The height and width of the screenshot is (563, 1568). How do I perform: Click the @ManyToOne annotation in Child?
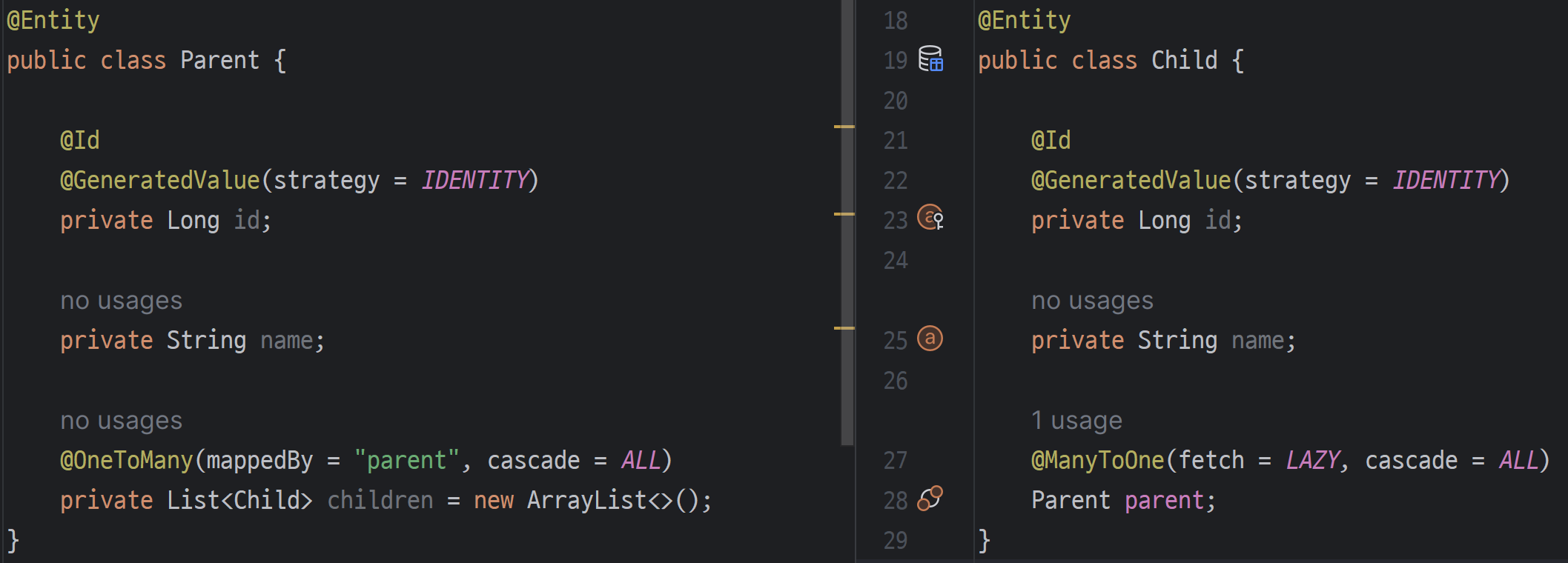tap(1097, 461)
